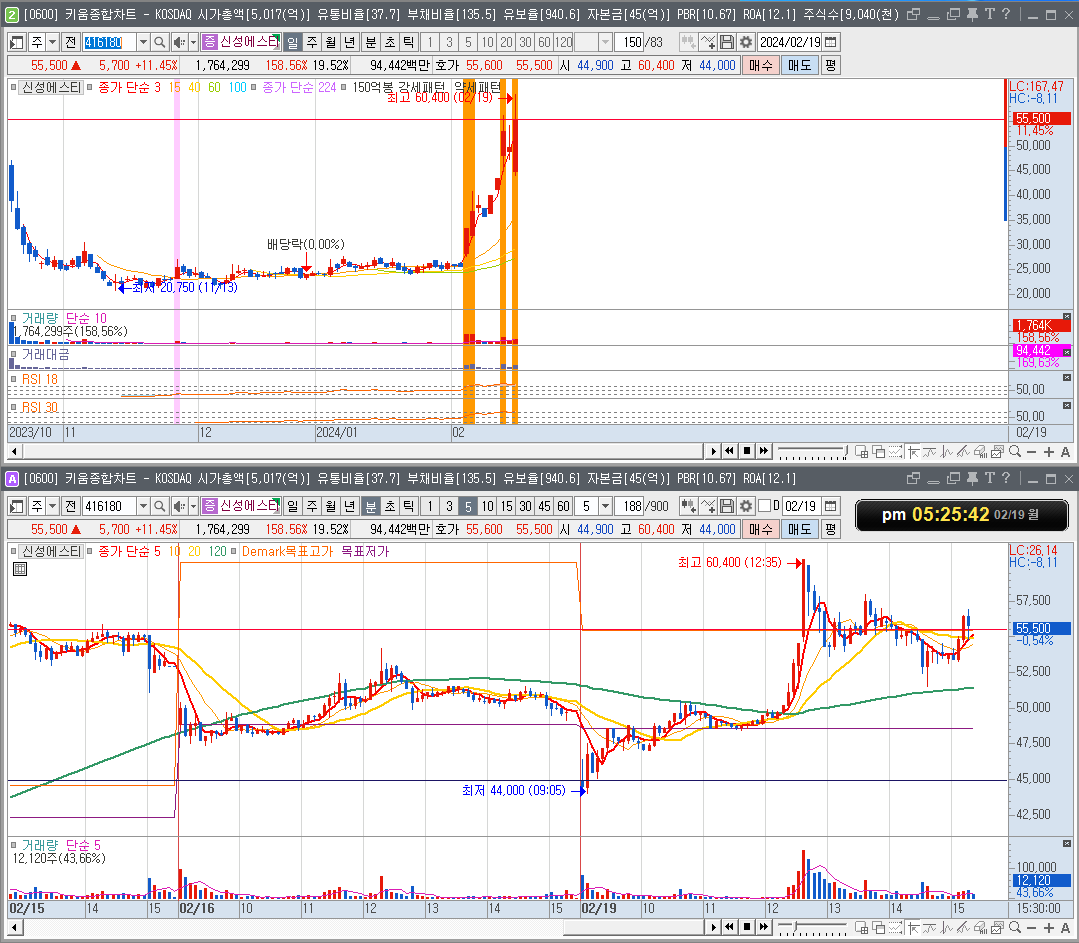
Task: Click the 전 button in the bottom chart toolbar
Action: [70, 507]
